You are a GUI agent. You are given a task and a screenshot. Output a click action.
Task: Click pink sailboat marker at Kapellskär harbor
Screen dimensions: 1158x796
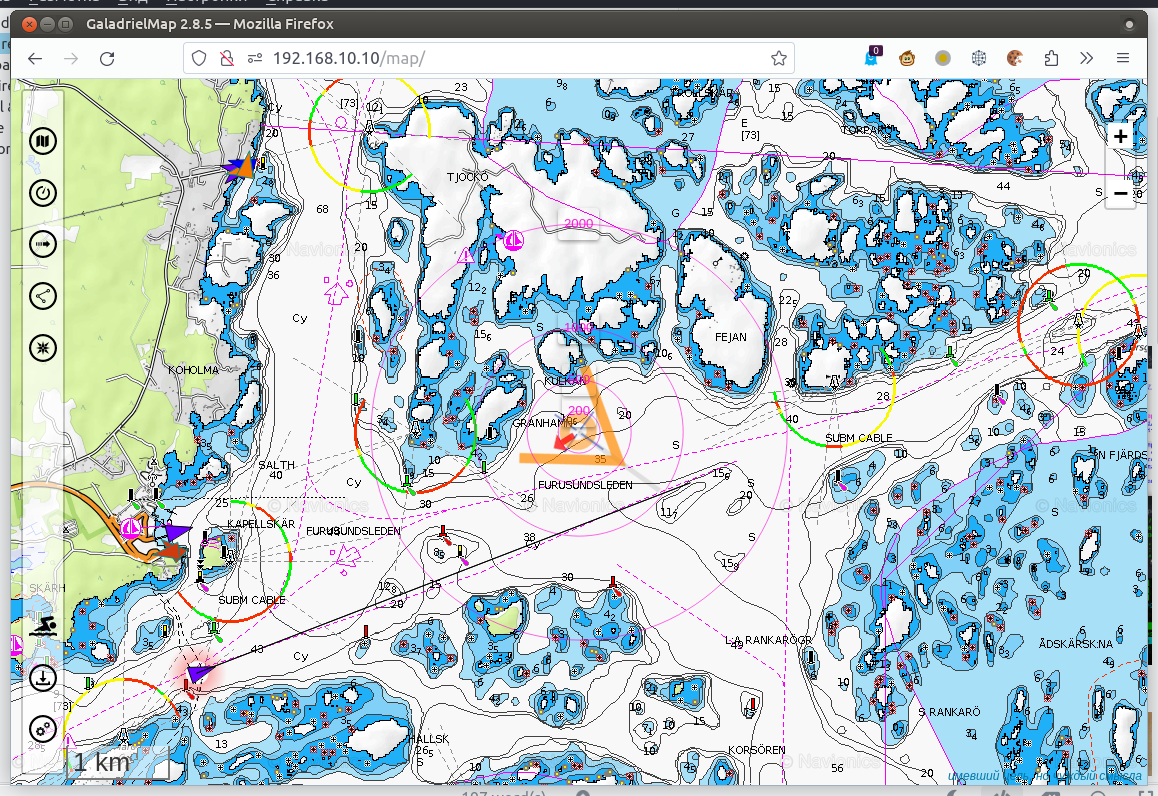[131, 527]
